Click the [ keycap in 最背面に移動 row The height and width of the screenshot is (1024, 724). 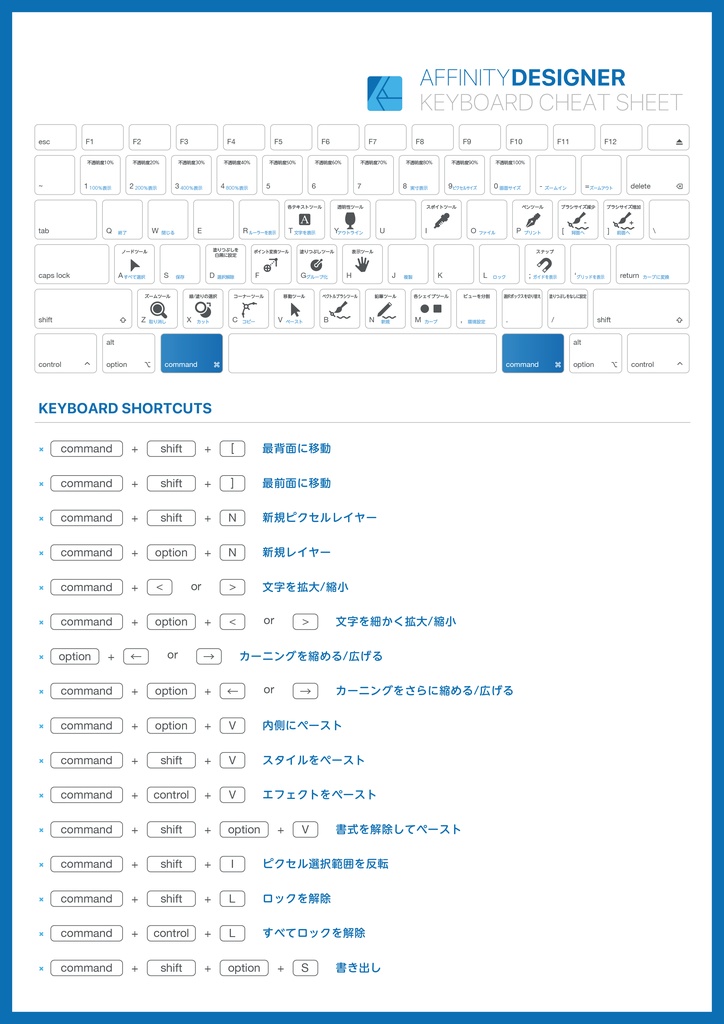click(x=232, y=449)
